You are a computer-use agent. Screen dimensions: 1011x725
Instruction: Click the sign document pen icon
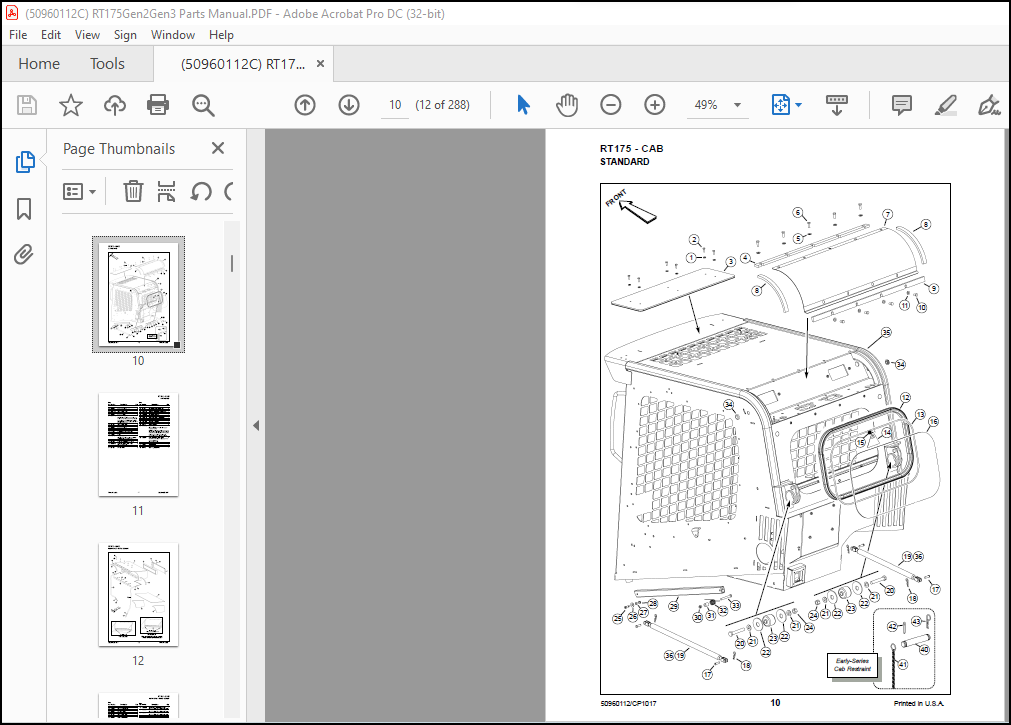988,104
